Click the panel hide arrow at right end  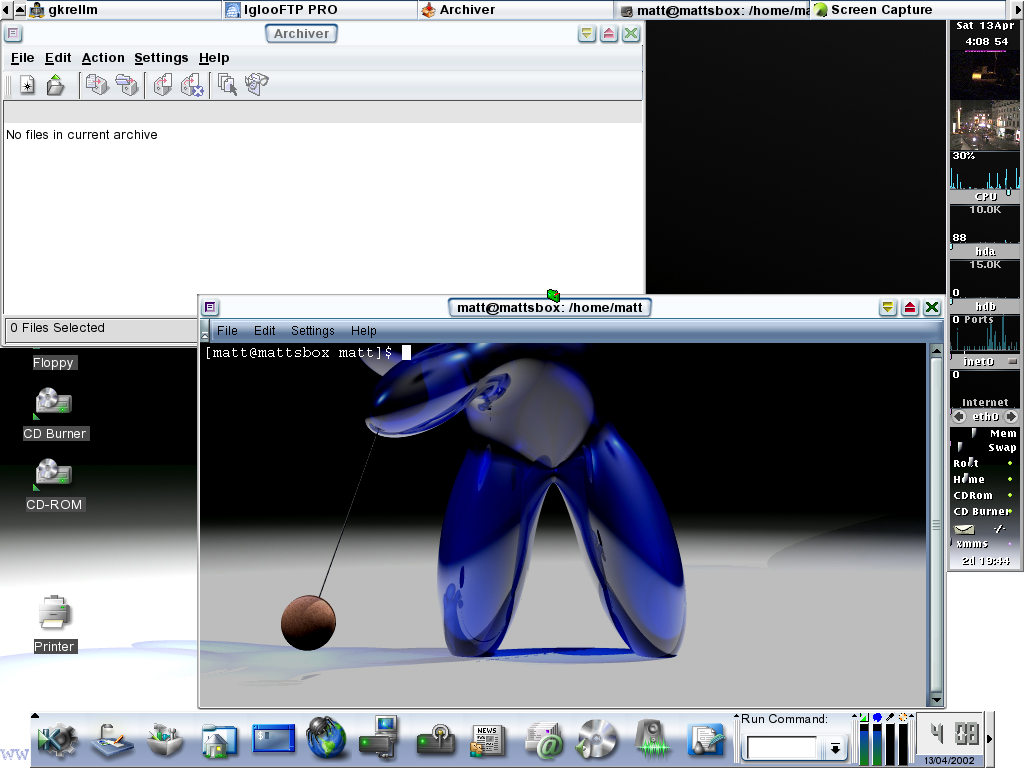coord(989,739)
